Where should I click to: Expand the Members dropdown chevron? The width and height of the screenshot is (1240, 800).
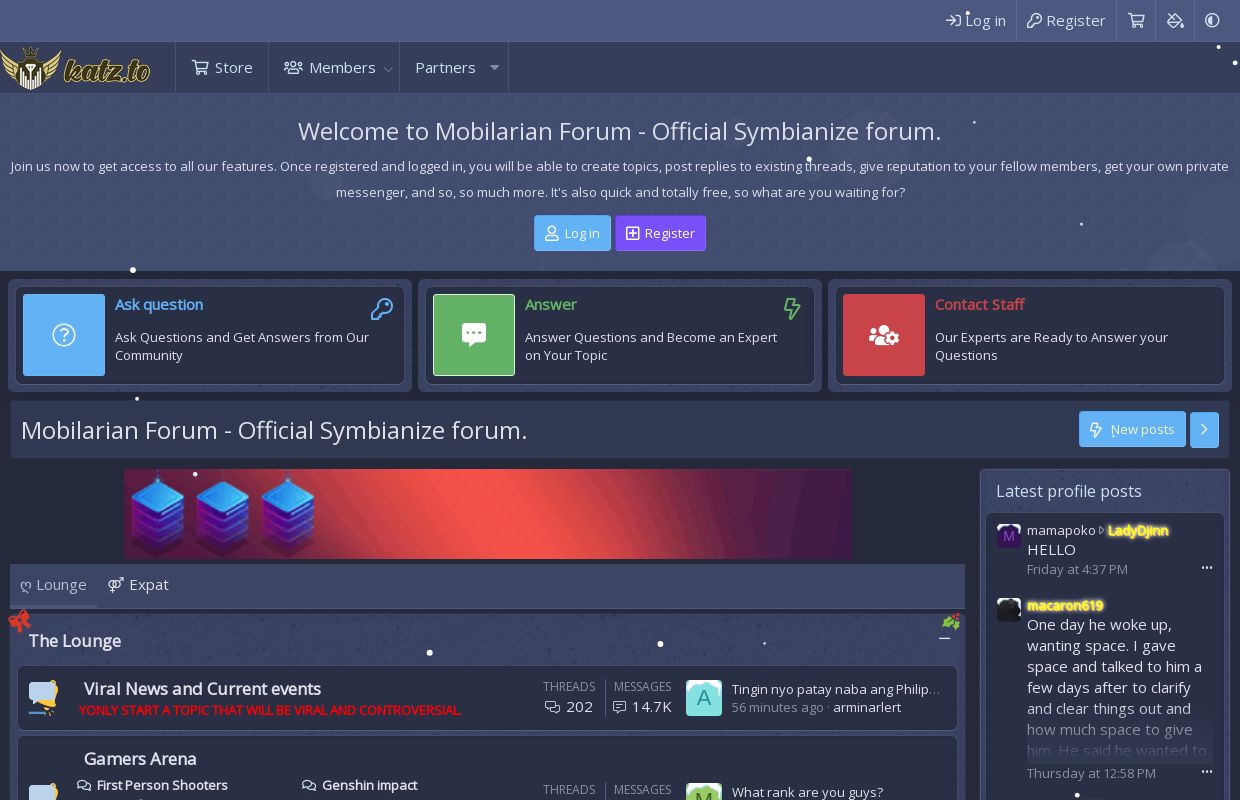[388, 70]
